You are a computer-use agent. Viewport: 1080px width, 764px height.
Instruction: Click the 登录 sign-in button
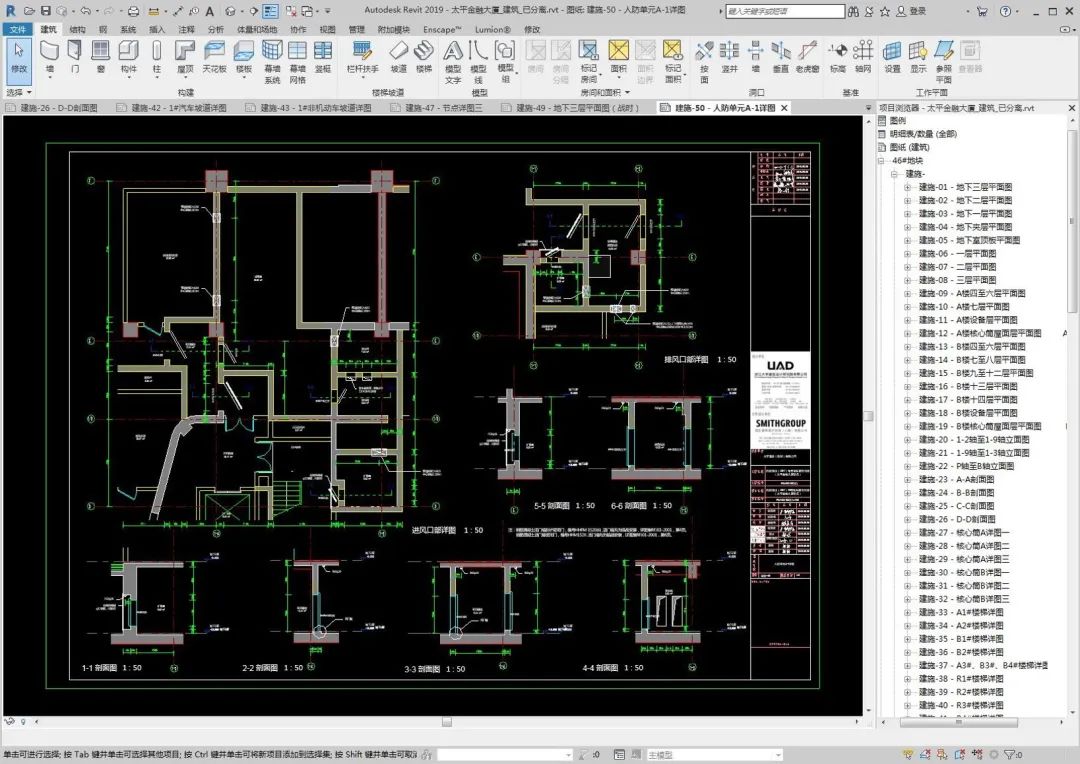coord(910,11)
